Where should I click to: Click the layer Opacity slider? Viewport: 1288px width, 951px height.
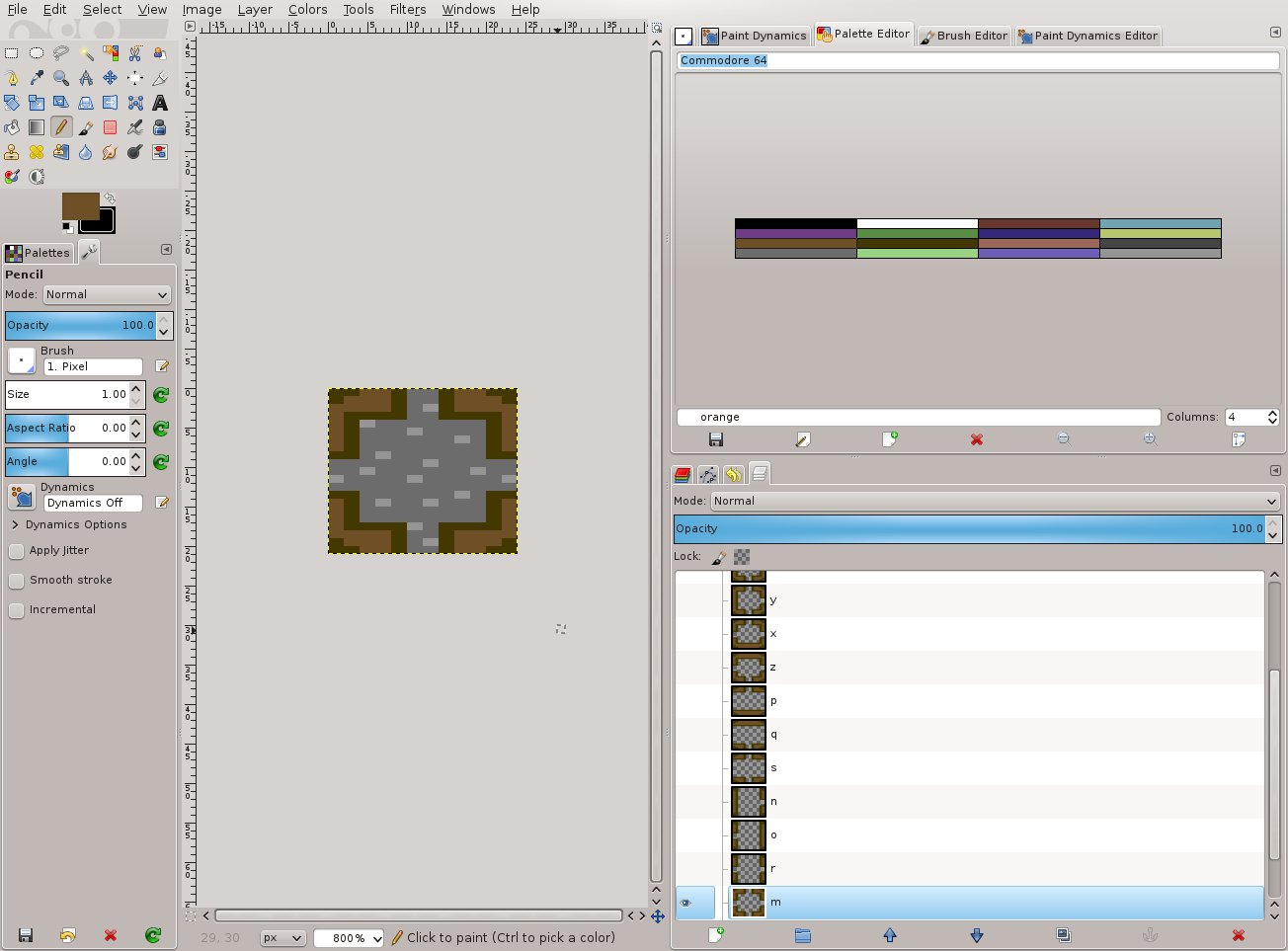point(968,529)
